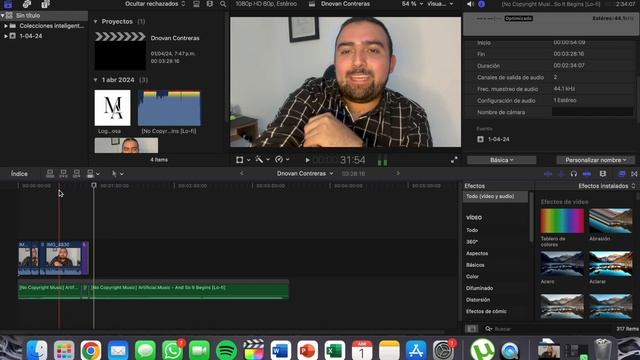
Task: Open the retime speedometer dropdown below the viewer
Action: click(x=282, y=160)
